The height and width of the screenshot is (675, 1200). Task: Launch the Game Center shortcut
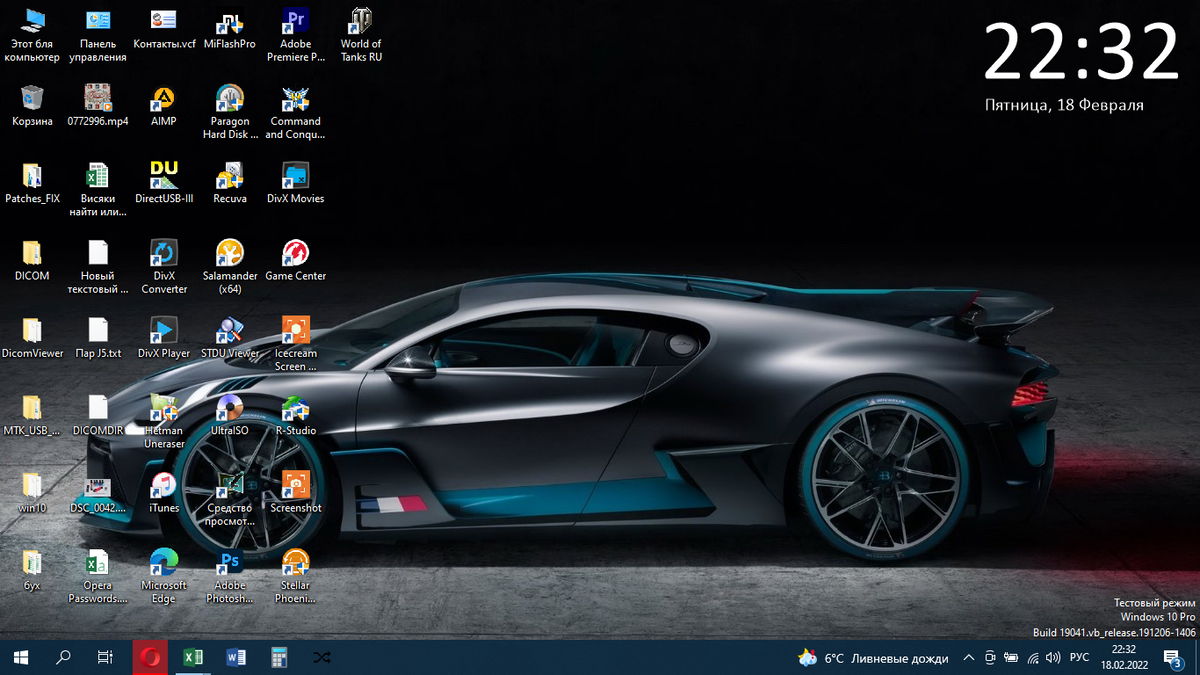click(295, 260)
